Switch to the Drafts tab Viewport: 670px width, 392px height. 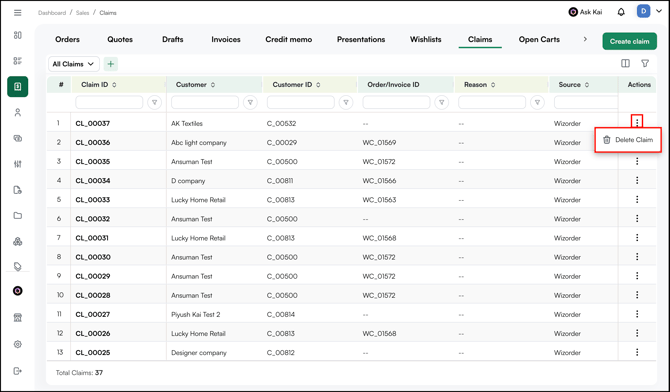pyautogui.click(x=173, y=39)
